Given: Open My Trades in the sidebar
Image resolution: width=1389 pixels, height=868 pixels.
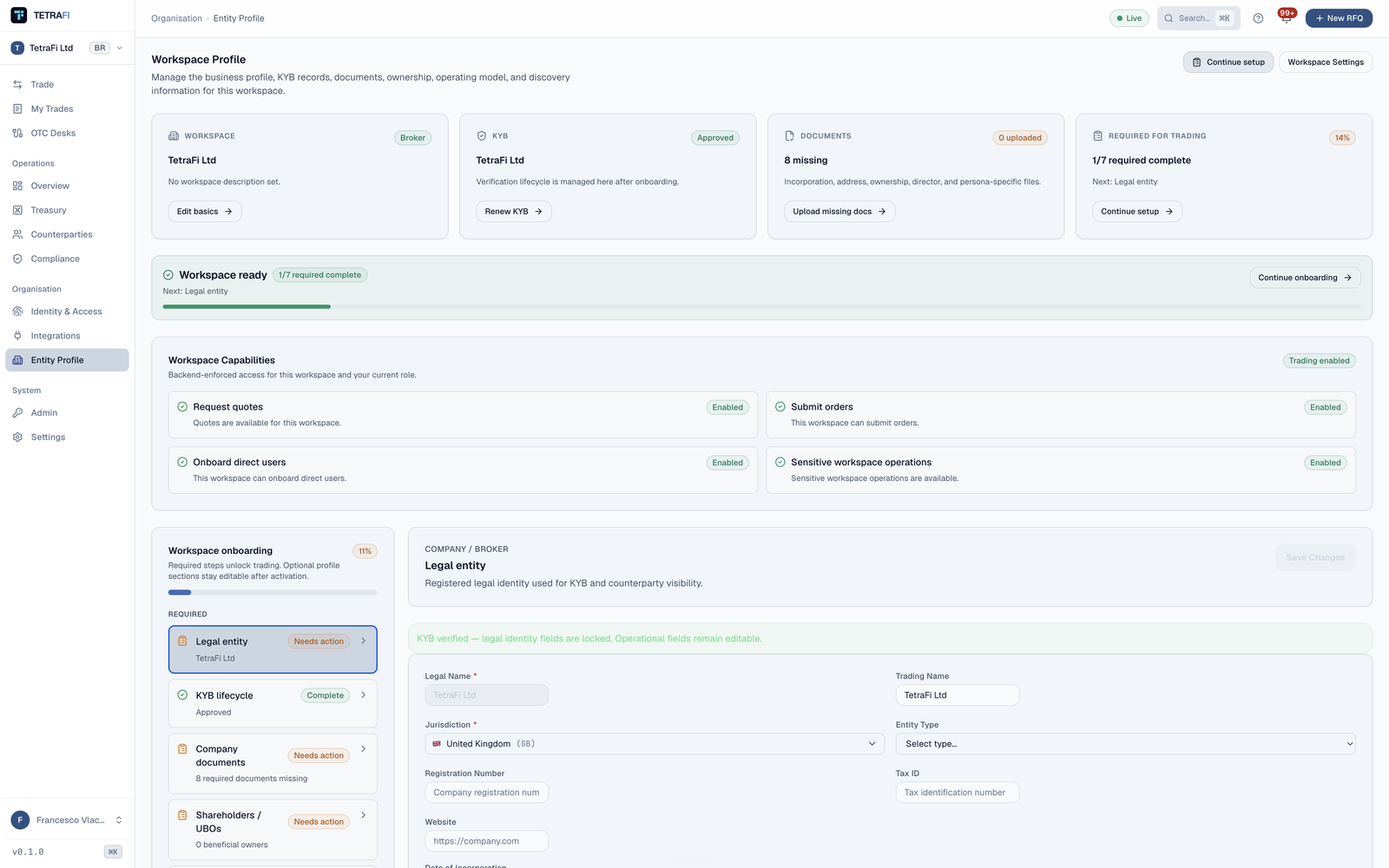Looking at the screenshot, I should pos(67,108).
